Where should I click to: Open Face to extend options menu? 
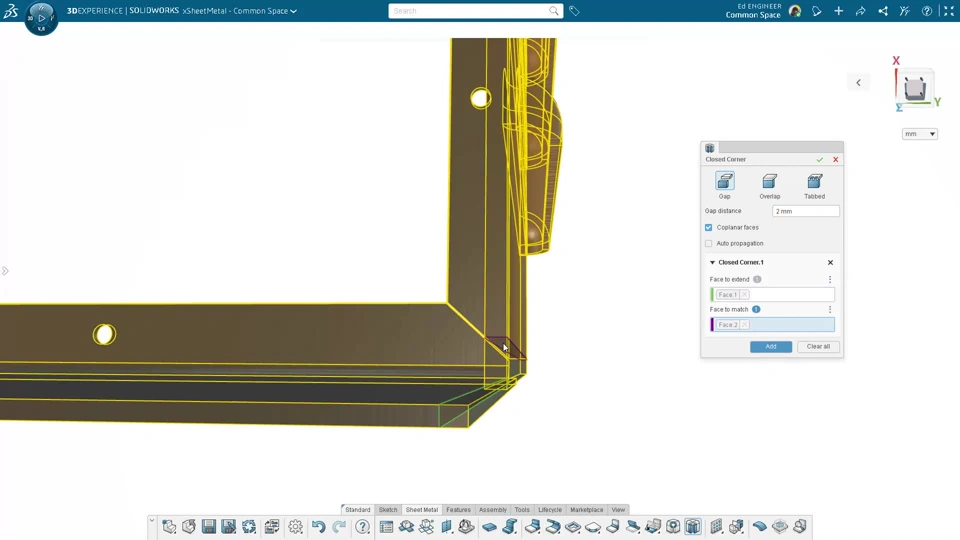point(830,279)
